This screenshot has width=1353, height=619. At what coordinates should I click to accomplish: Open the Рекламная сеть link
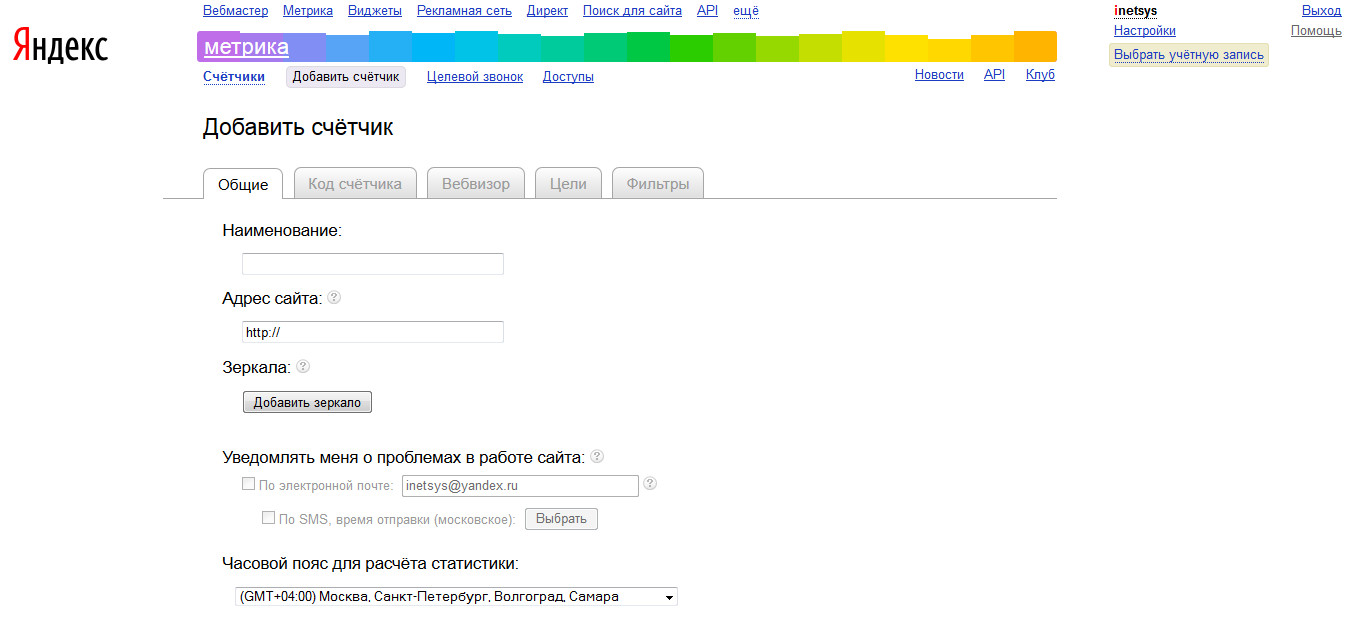[464, 11]
